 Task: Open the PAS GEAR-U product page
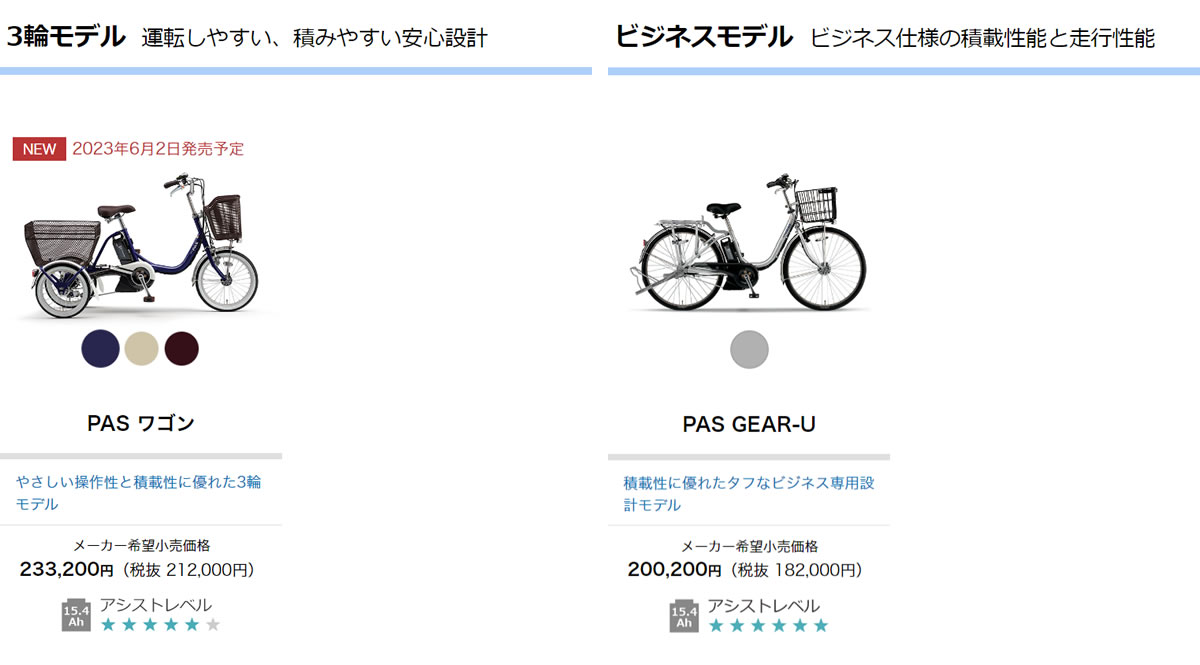click(x=750, y=423)
